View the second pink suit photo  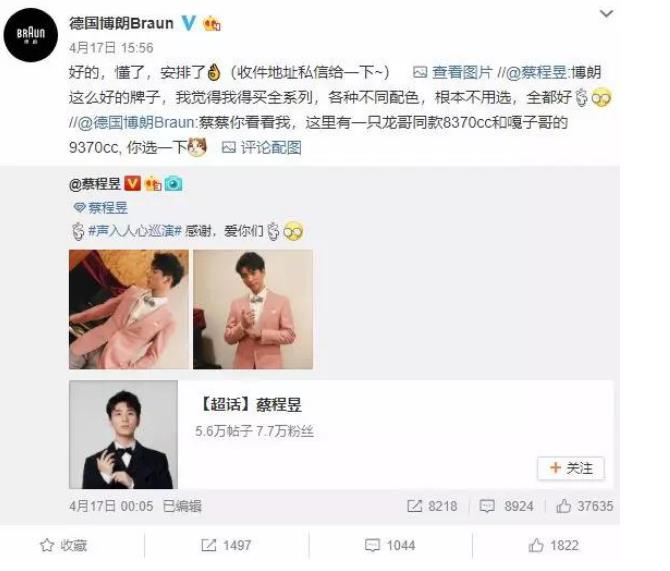(x=253, y=309)
